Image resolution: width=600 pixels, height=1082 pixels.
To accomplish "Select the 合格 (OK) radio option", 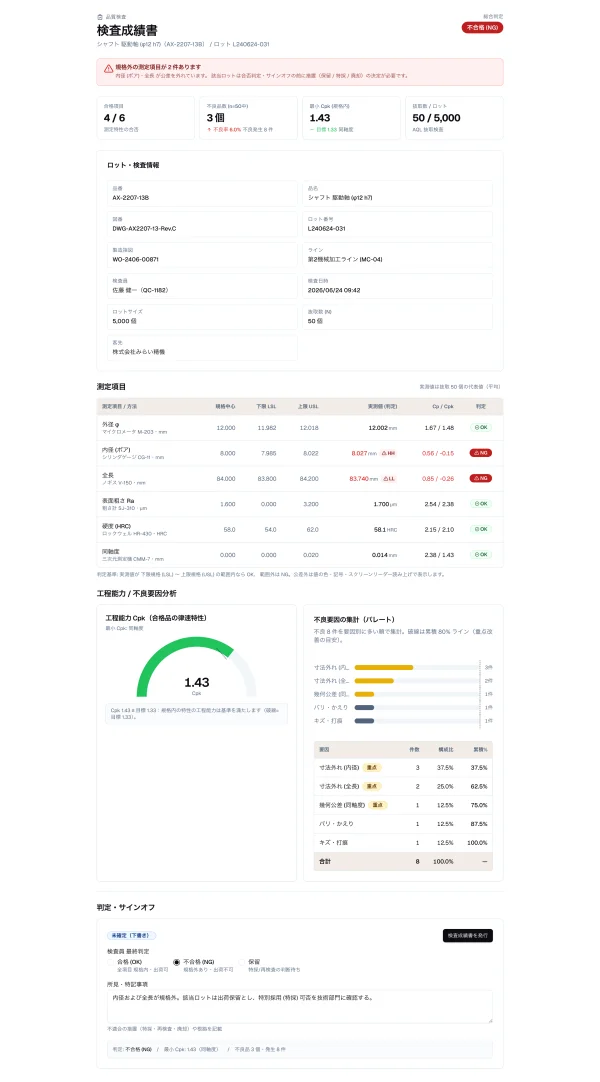I will click(111, 961).
